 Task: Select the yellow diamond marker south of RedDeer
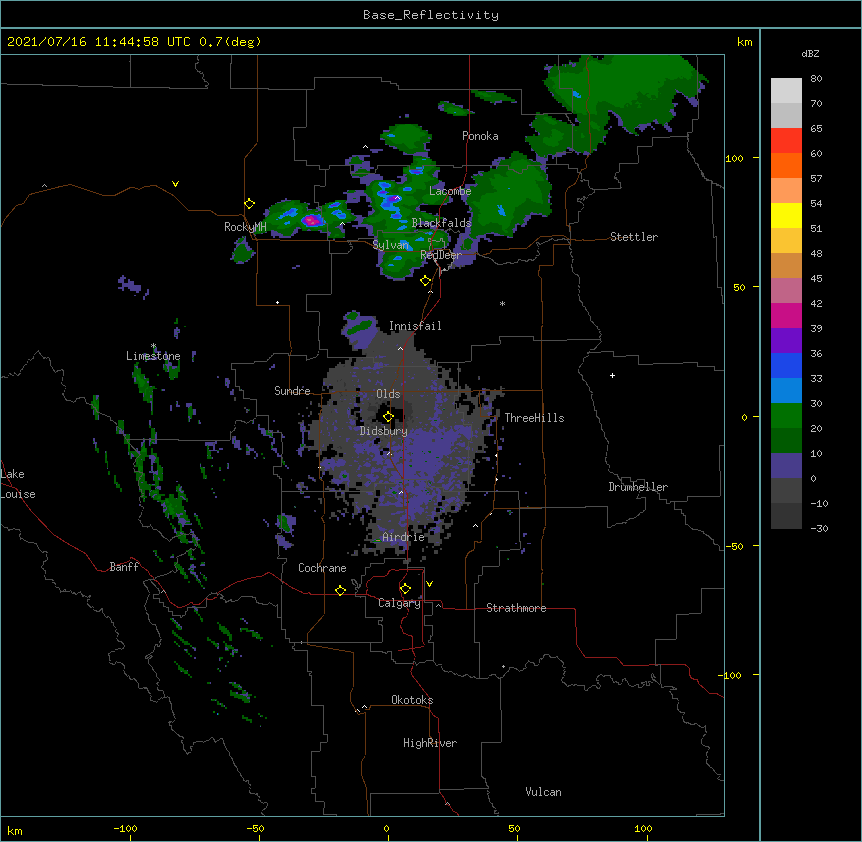click(425, 281)
